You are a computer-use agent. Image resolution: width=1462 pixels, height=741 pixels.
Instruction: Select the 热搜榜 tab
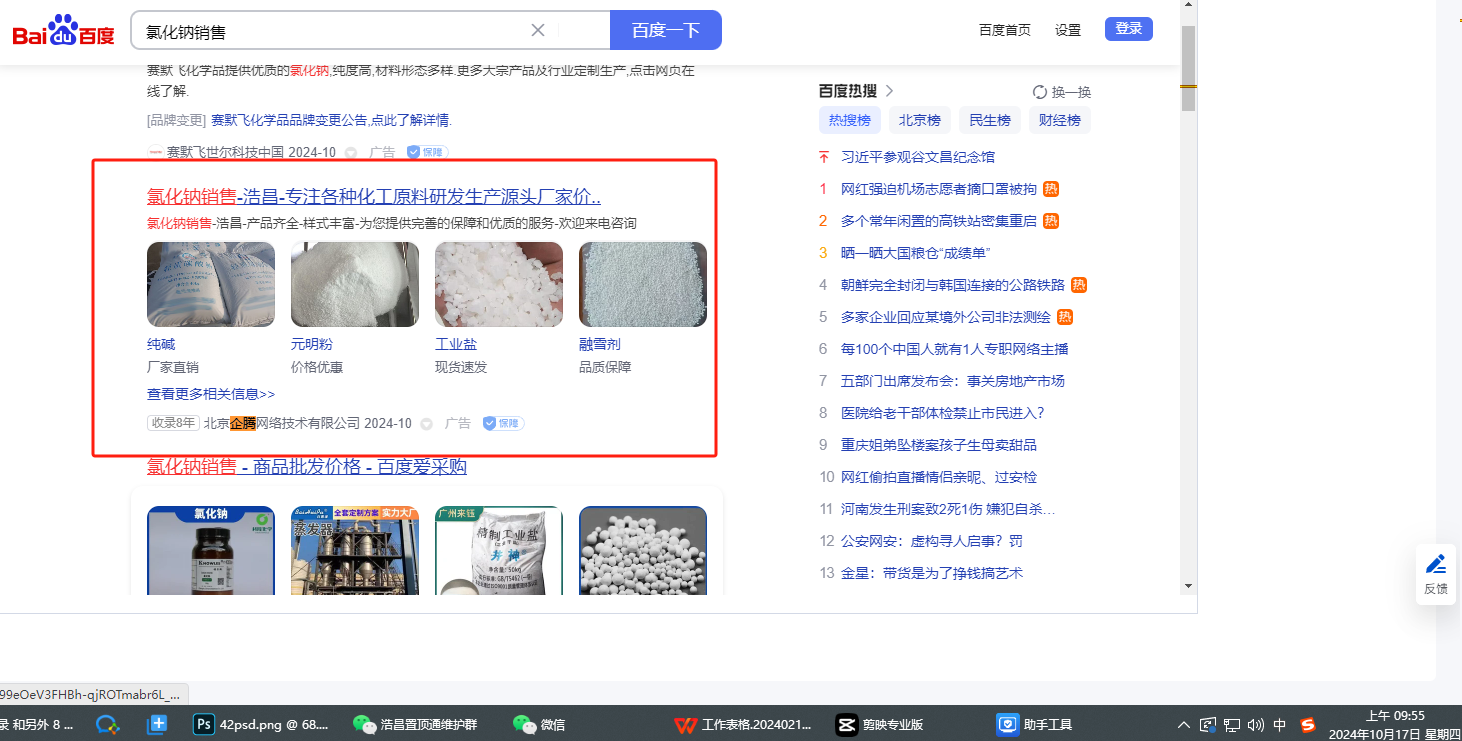(x=850, y=120)
